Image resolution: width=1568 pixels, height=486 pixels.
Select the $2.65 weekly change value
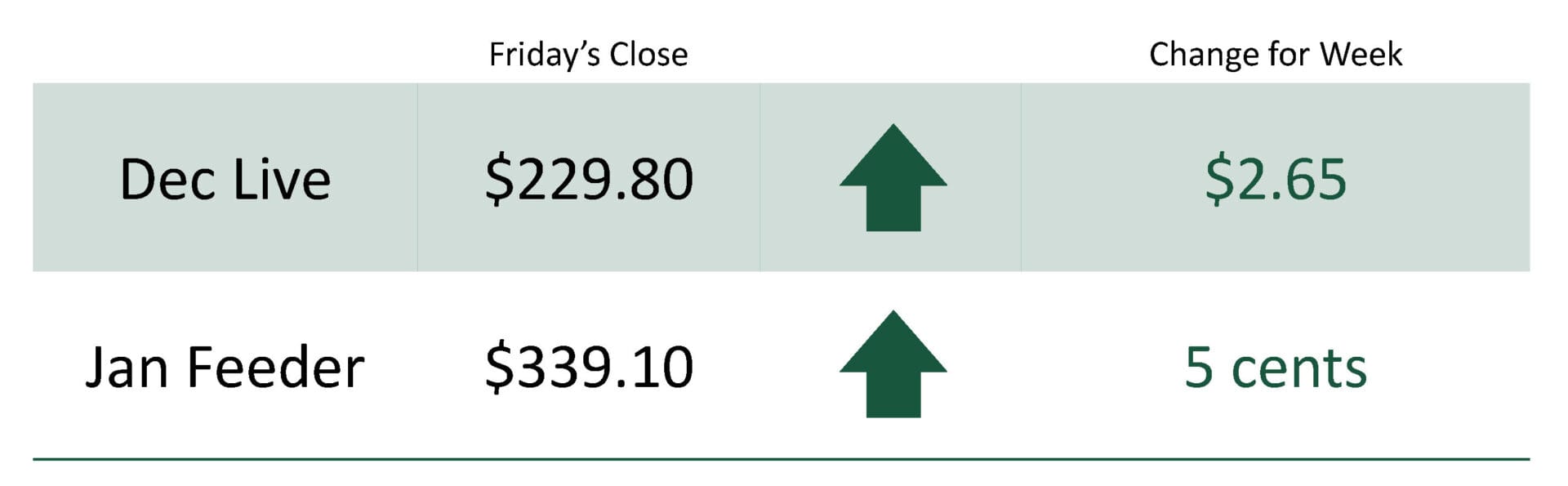[x=1276, y=179]
